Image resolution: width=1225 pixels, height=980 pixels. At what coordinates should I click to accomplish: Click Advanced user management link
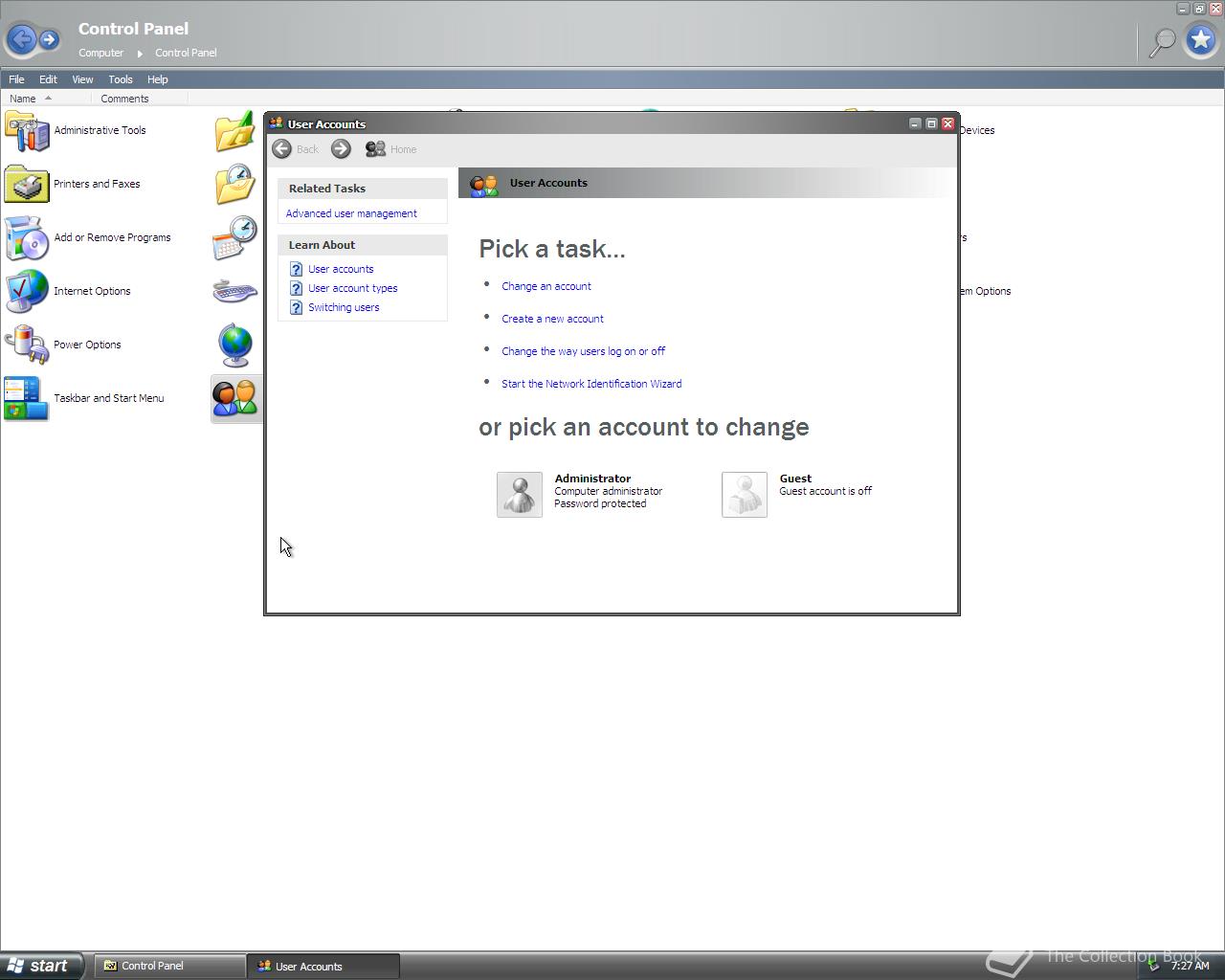[351, 213]
